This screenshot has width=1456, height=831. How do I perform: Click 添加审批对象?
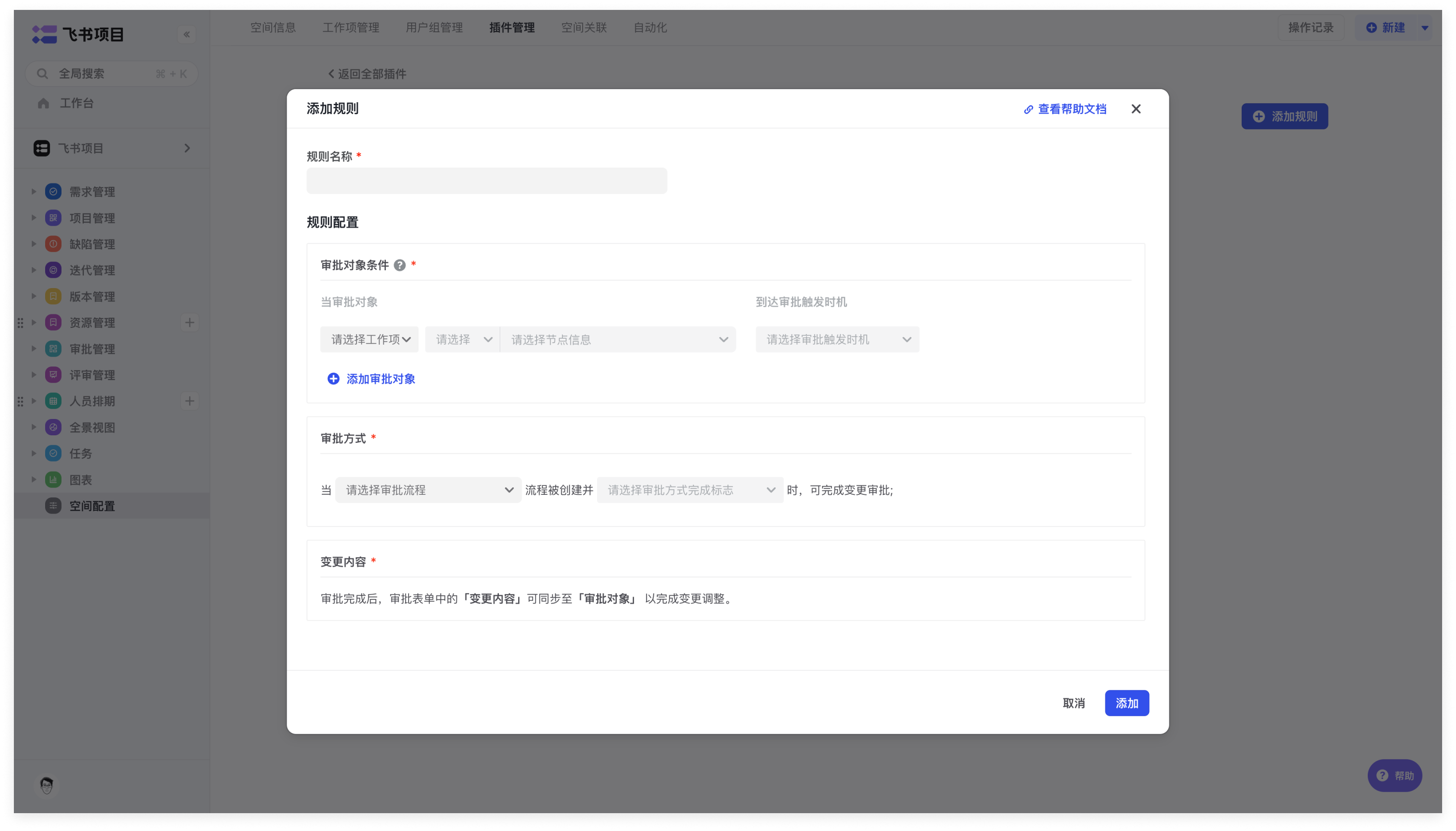[x=371, y=379]
